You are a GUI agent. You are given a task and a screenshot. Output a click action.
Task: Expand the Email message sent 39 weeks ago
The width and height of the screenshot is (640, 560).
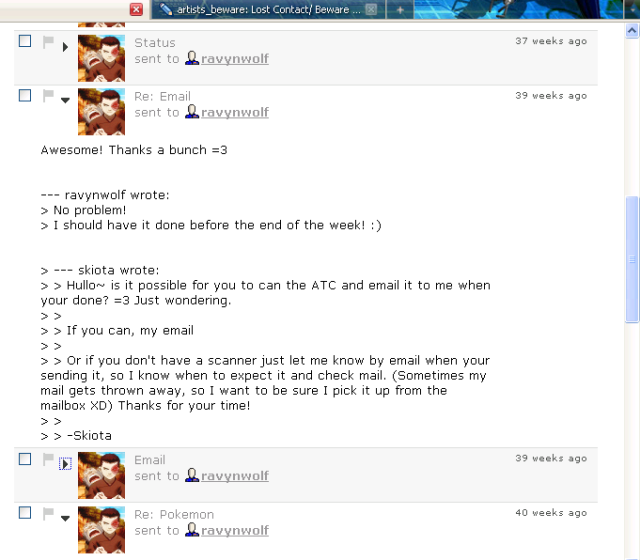coord(65,464)
